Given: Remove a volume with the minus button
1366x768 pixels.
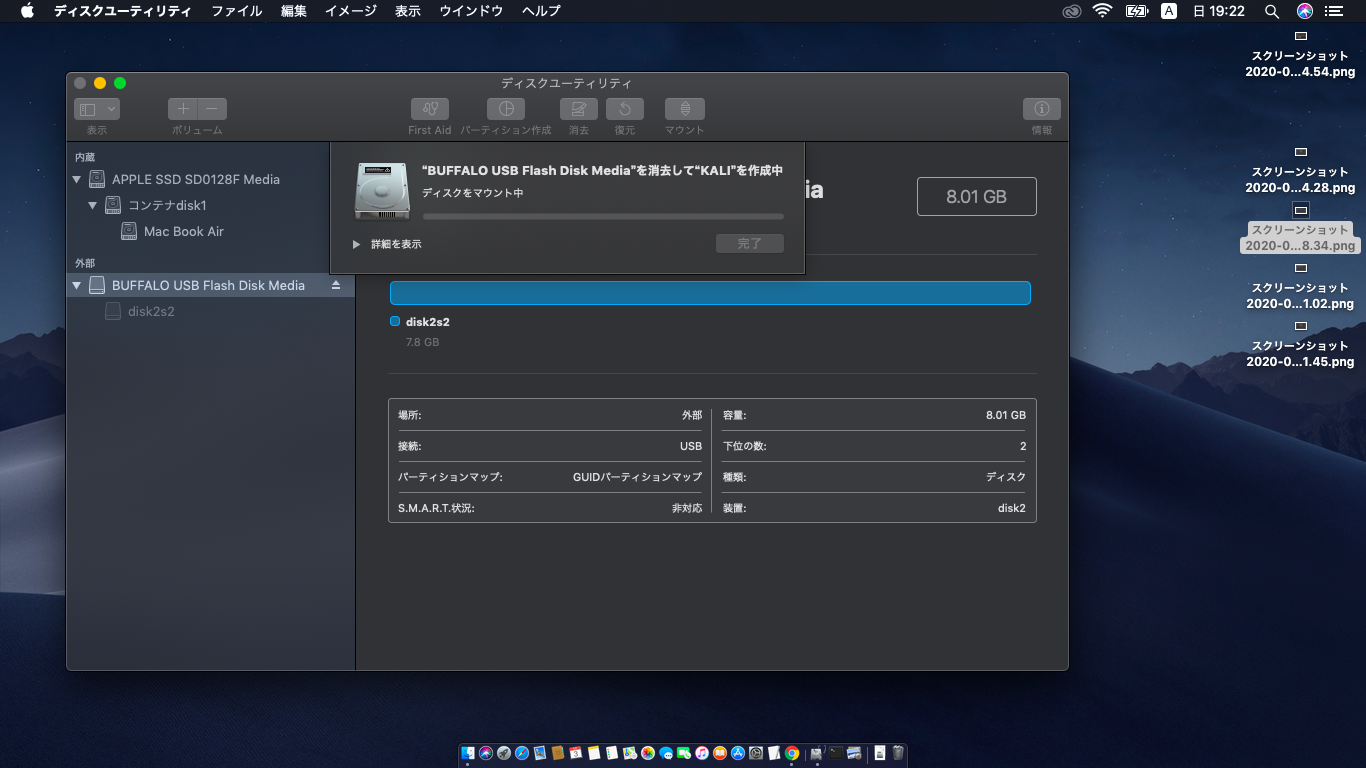Looking at the screenshot, I should point(212,109).
